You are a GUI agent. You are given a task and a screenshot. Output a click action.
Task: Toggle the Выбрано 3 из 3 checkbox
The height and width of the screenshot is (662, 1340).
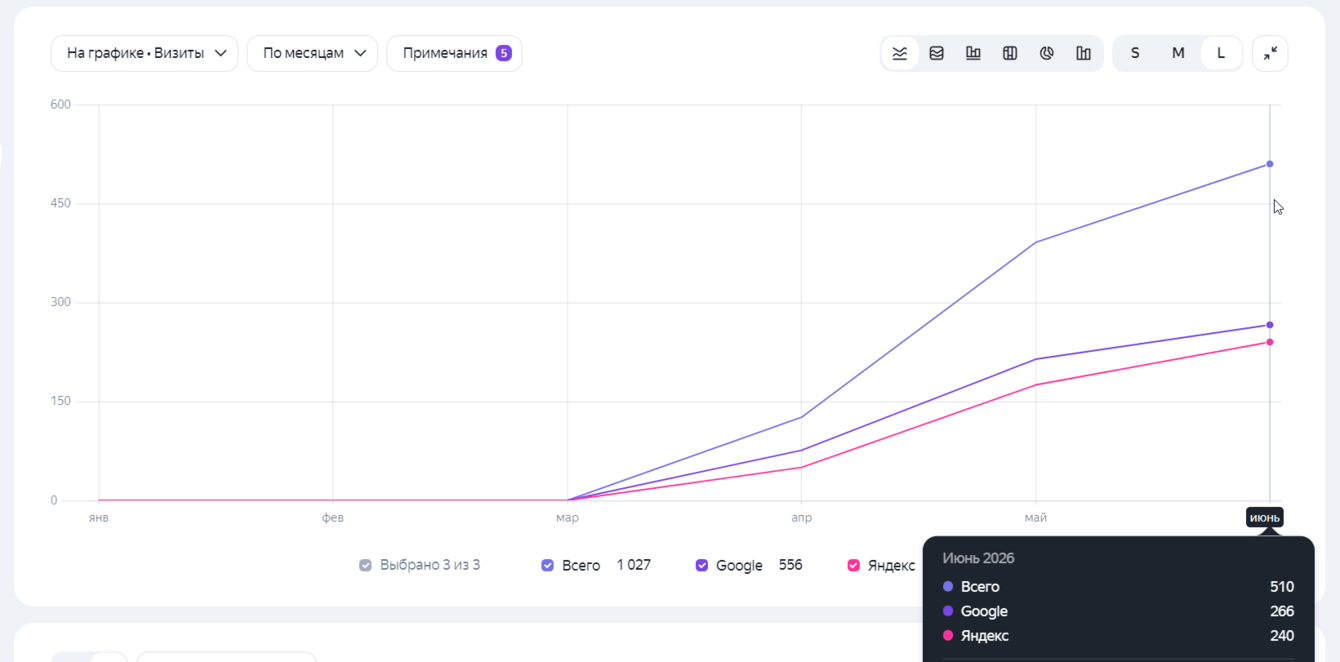(x=365, y=565)
